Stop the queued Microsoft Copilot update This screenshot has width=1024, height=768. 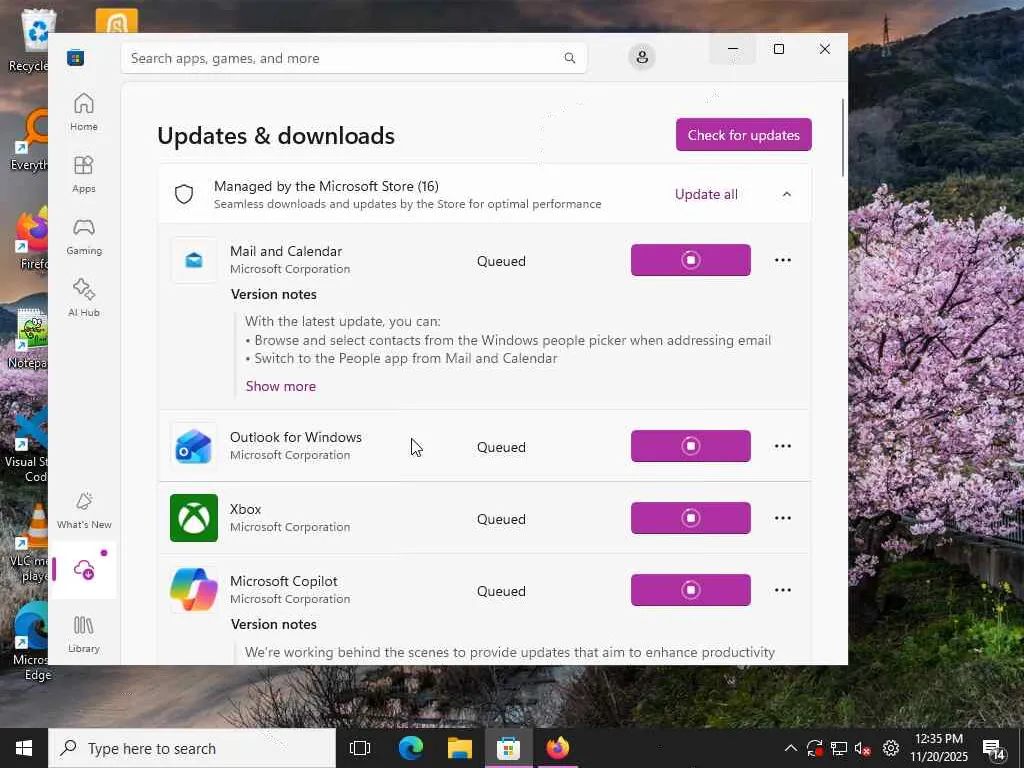click(x=690, y=590)
